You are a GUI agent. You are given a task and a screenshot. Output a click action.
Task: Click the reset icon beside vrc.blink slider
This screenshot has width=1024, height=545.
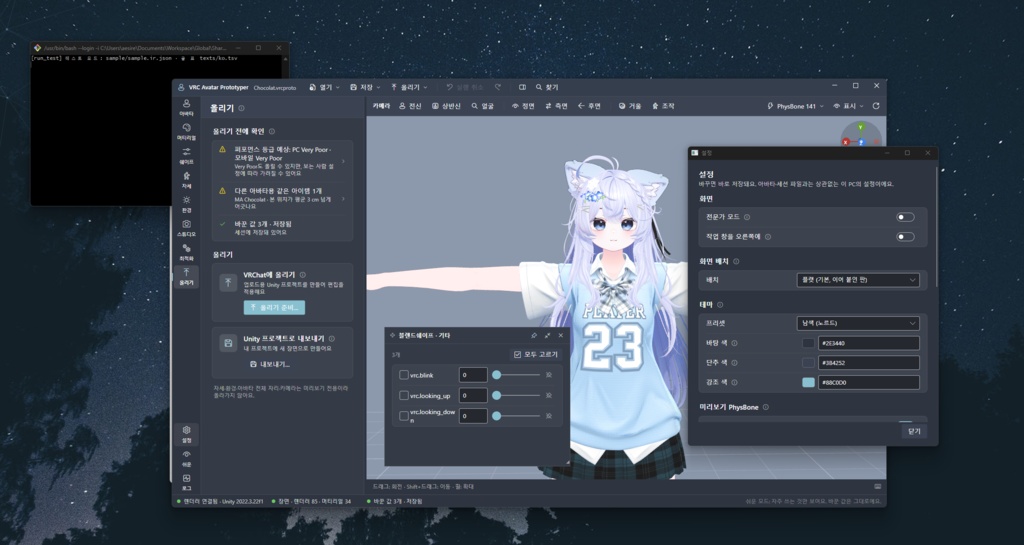point(549,375)
